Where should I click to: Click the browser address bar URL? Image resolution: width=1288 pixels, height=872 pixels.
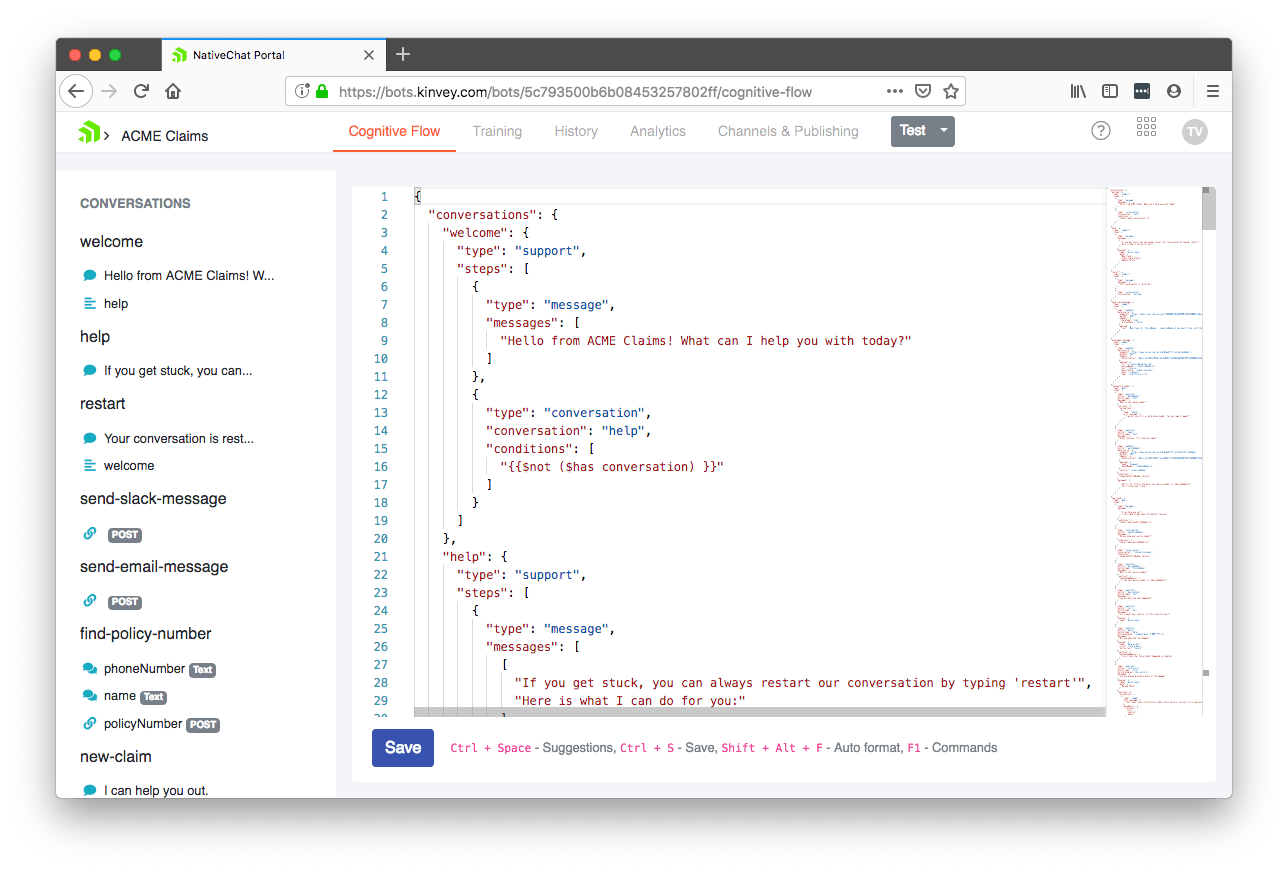[575, 92]
